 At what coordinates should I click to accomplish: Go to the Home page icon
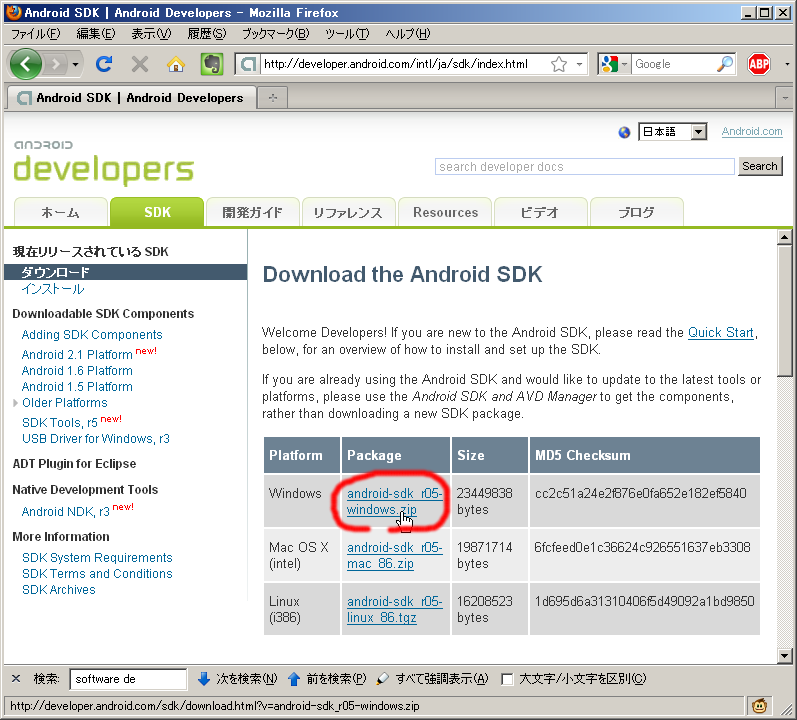coord(176,64)
